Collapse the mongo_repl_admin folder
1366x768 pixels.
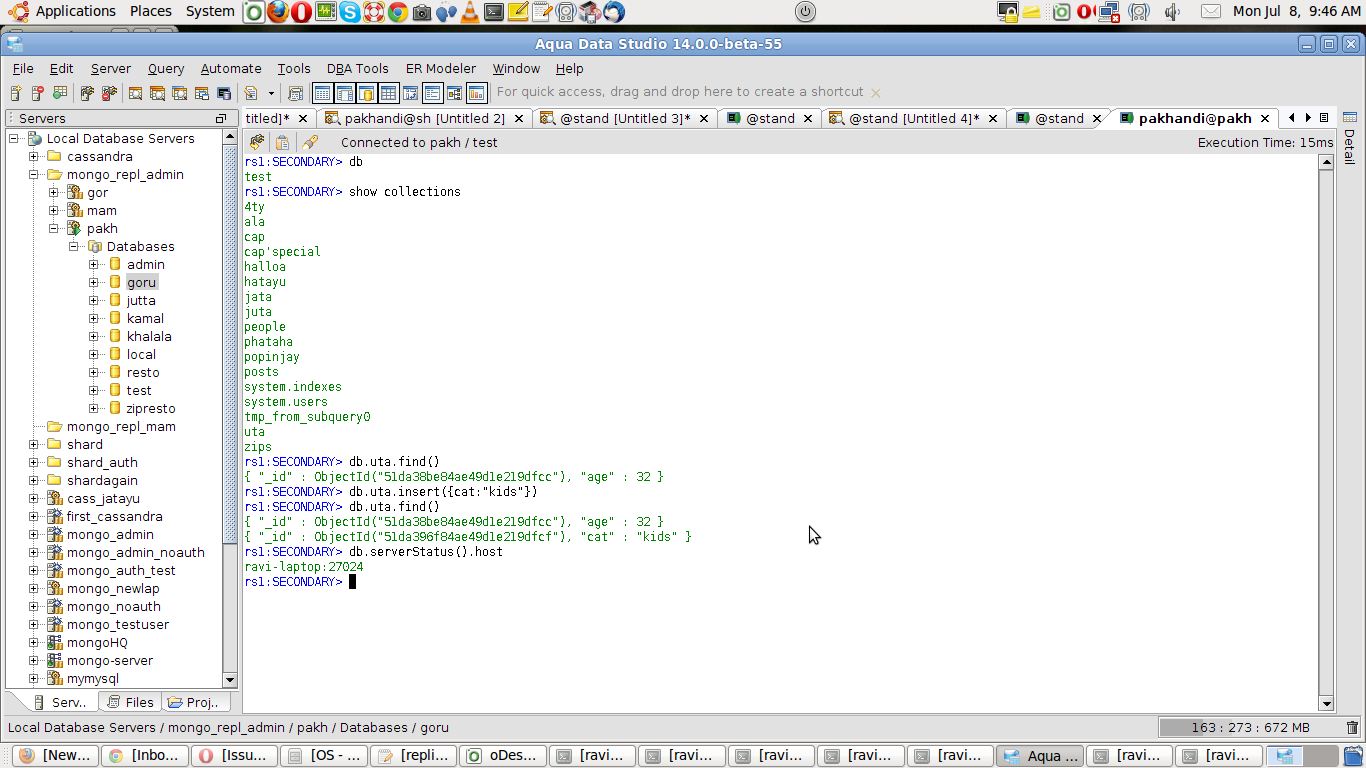pos(34,175)
